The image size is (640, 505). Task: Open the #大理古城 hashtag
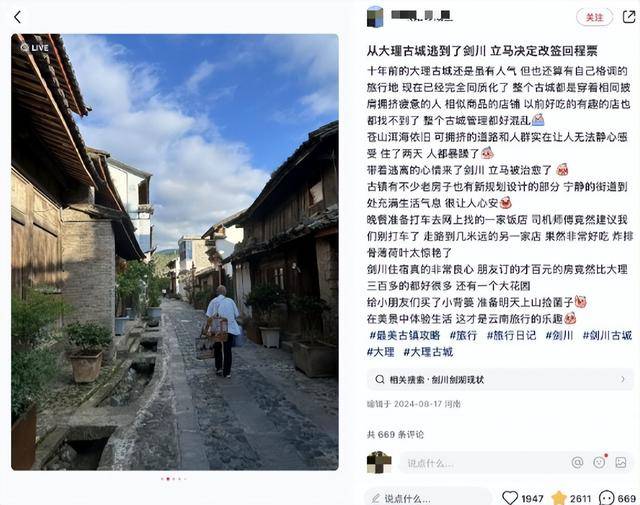[x=428, y=352]
